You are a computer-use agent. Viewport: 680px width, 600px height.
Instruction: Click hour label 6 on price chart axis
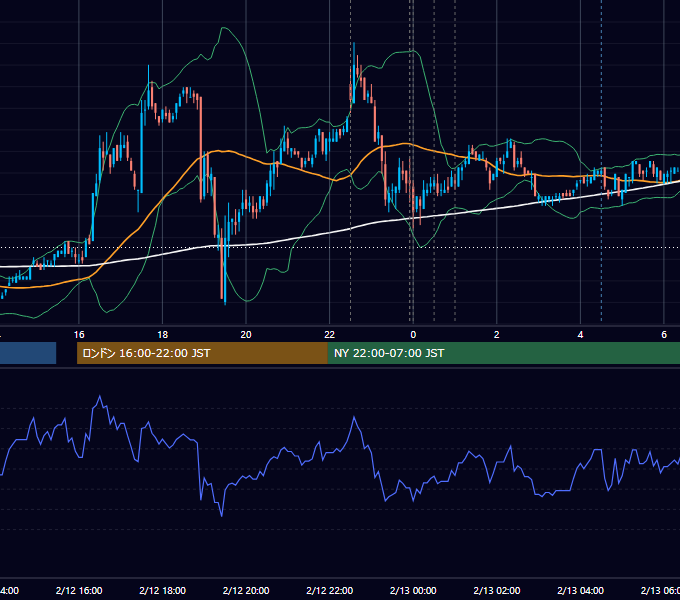click(664, 335)
